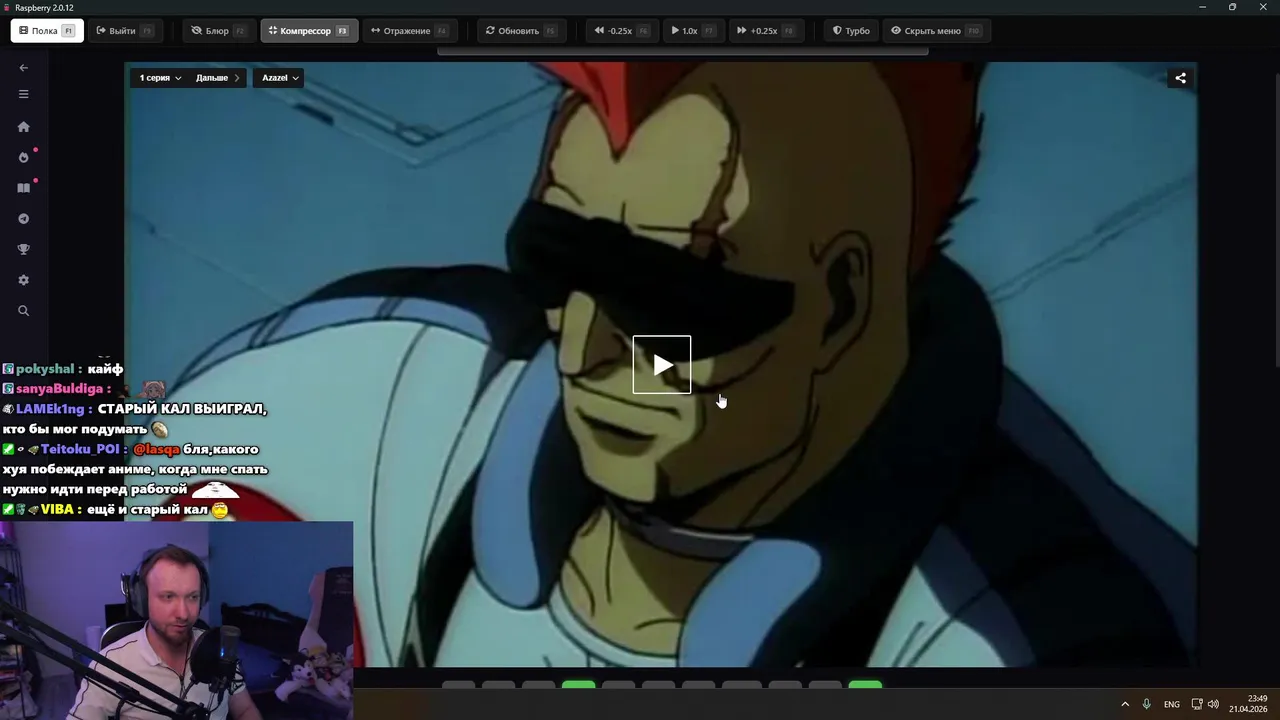Click the pokyshal chat username

pos(45,369)
